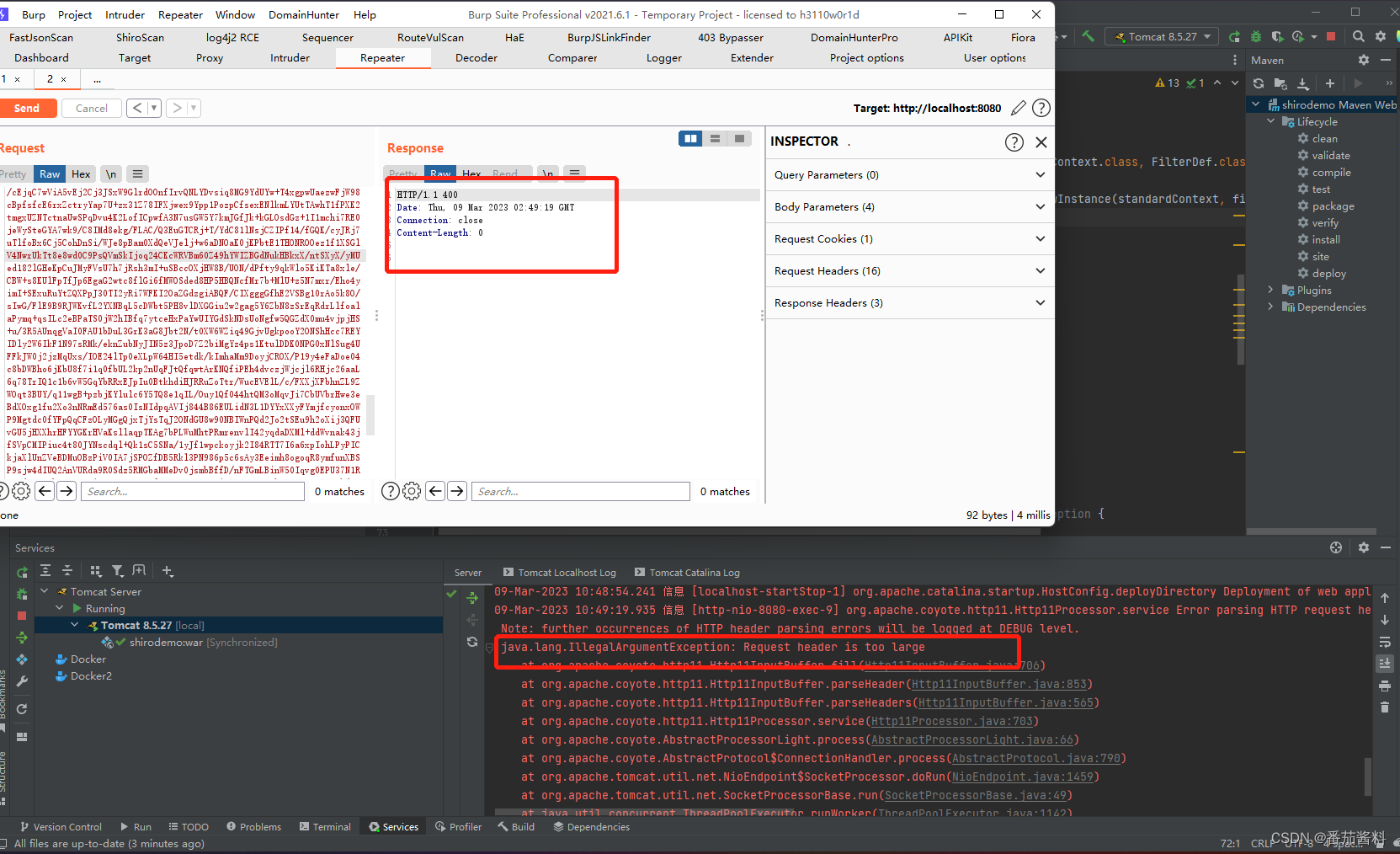Image resolution: width=1400 pixels, height=854 pixels.
Task: Open Repeater help next to the Target URL
Action: [x=1041, y=108]
